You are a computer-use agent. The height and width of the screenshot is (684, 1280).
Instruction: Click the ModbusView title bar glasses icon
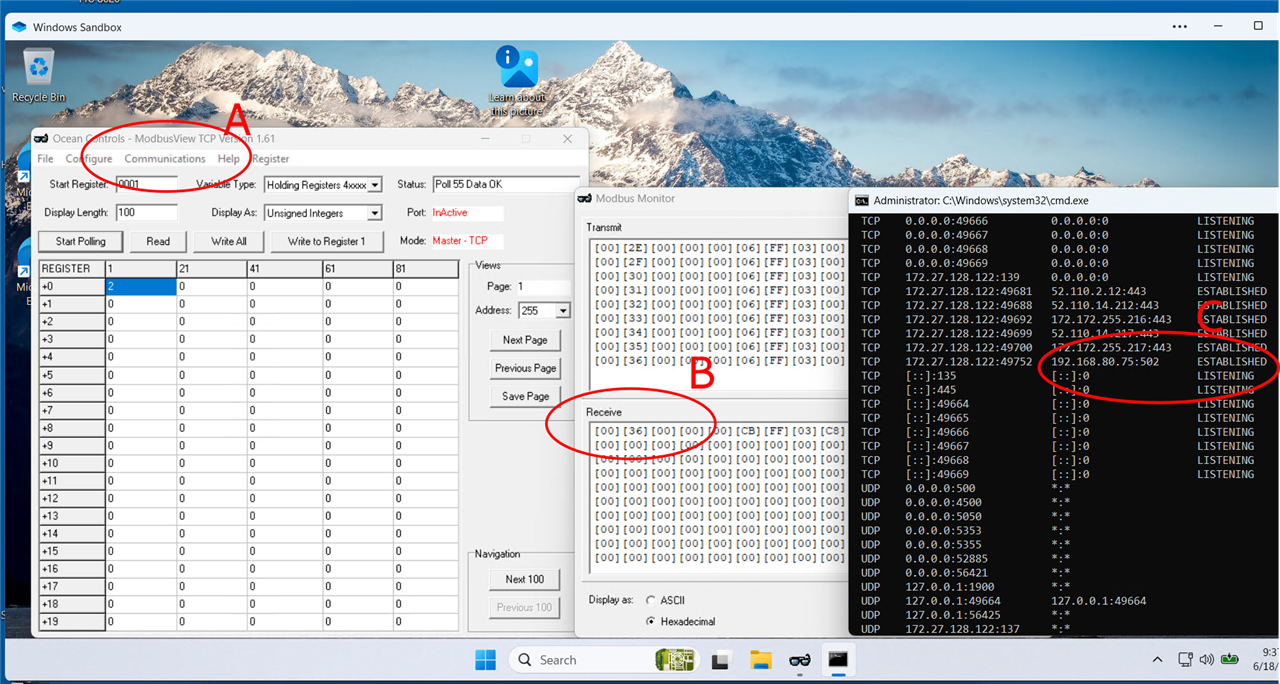click(42, 139)
